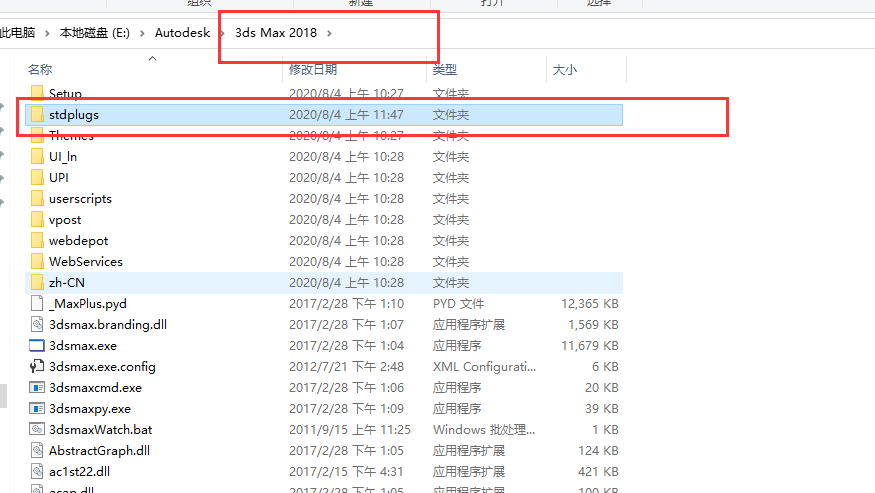Click the Setup folder icon
The height and width of the screenshot is (493, 875).
tap(37, 93)
